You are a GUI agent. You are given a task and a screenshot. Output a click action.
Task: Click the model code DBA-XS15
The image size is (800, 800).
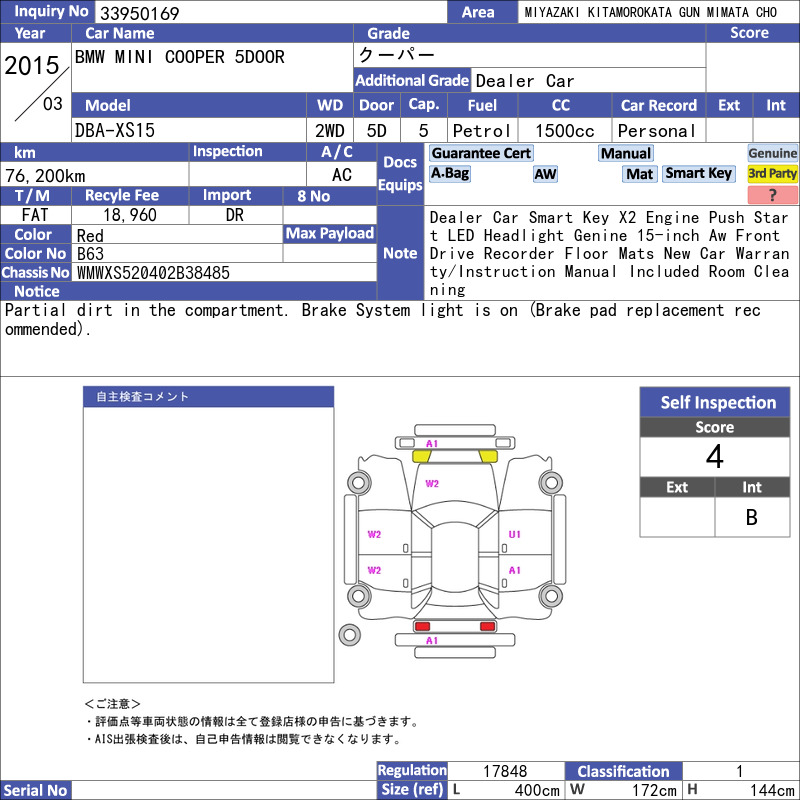(x=115, y=131)
